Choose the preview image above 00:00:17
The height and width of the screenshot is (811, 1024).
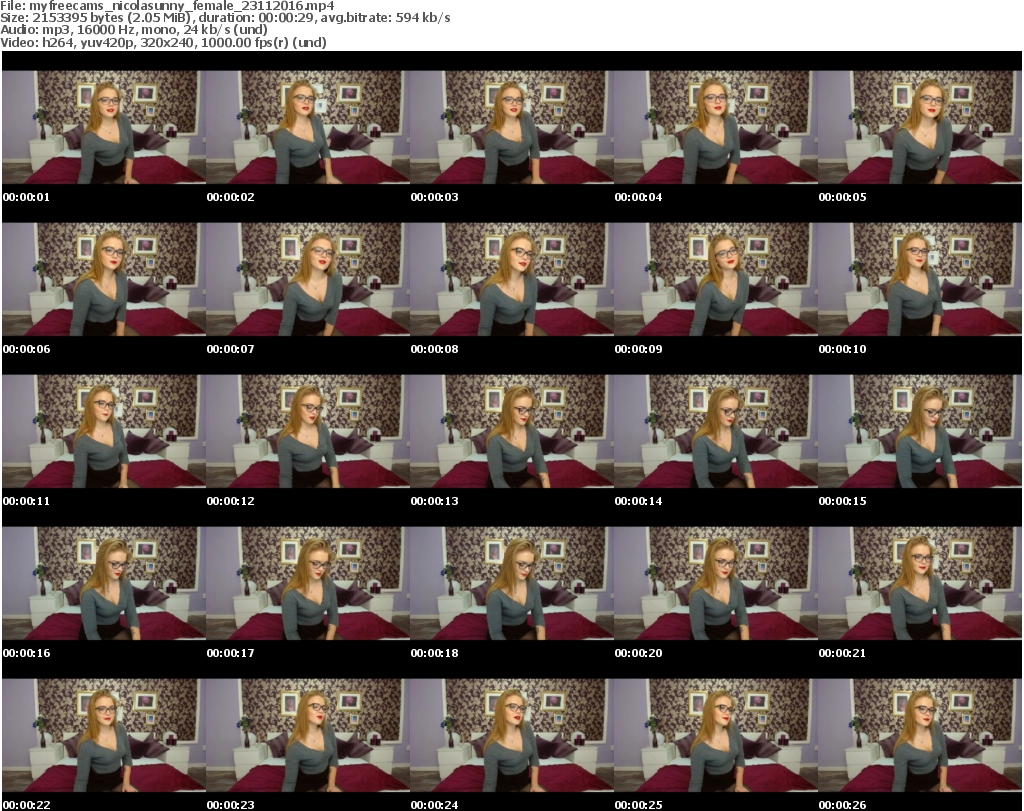click(x=308, y=583)
